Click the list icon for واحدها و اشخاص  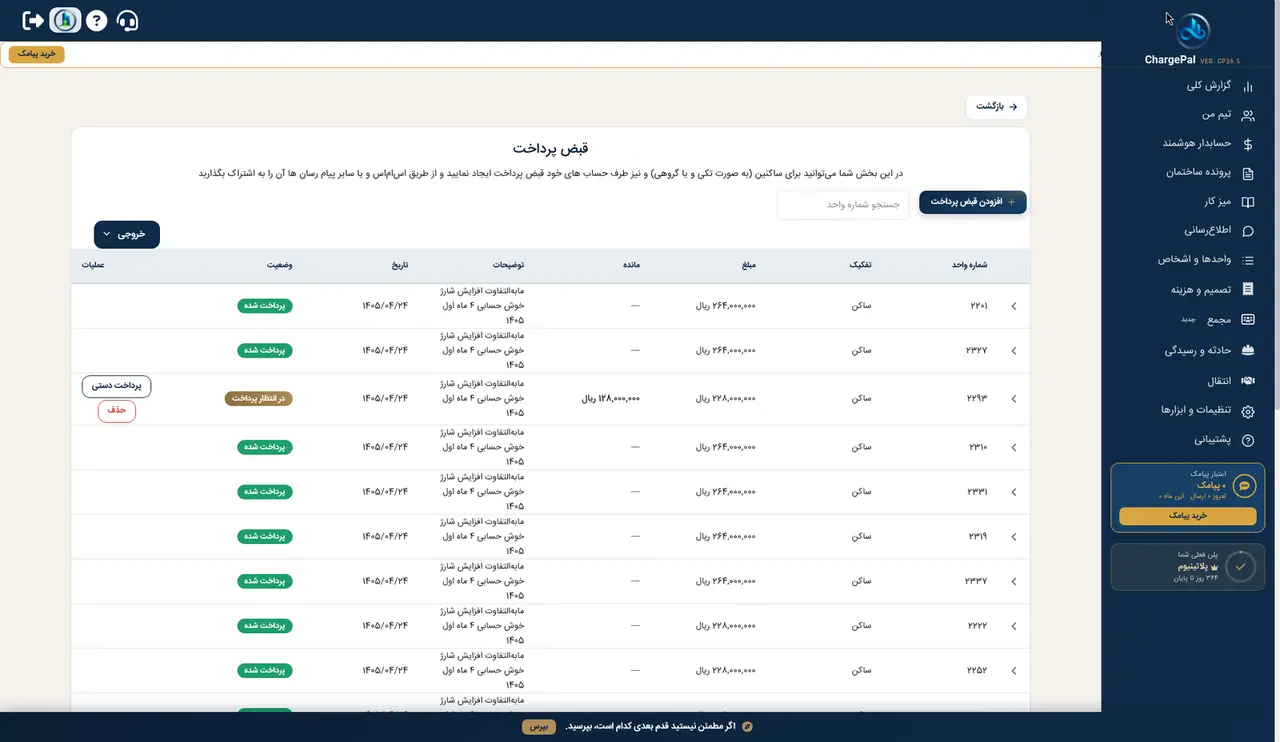pyautogui.click(x=1247, y=260)
